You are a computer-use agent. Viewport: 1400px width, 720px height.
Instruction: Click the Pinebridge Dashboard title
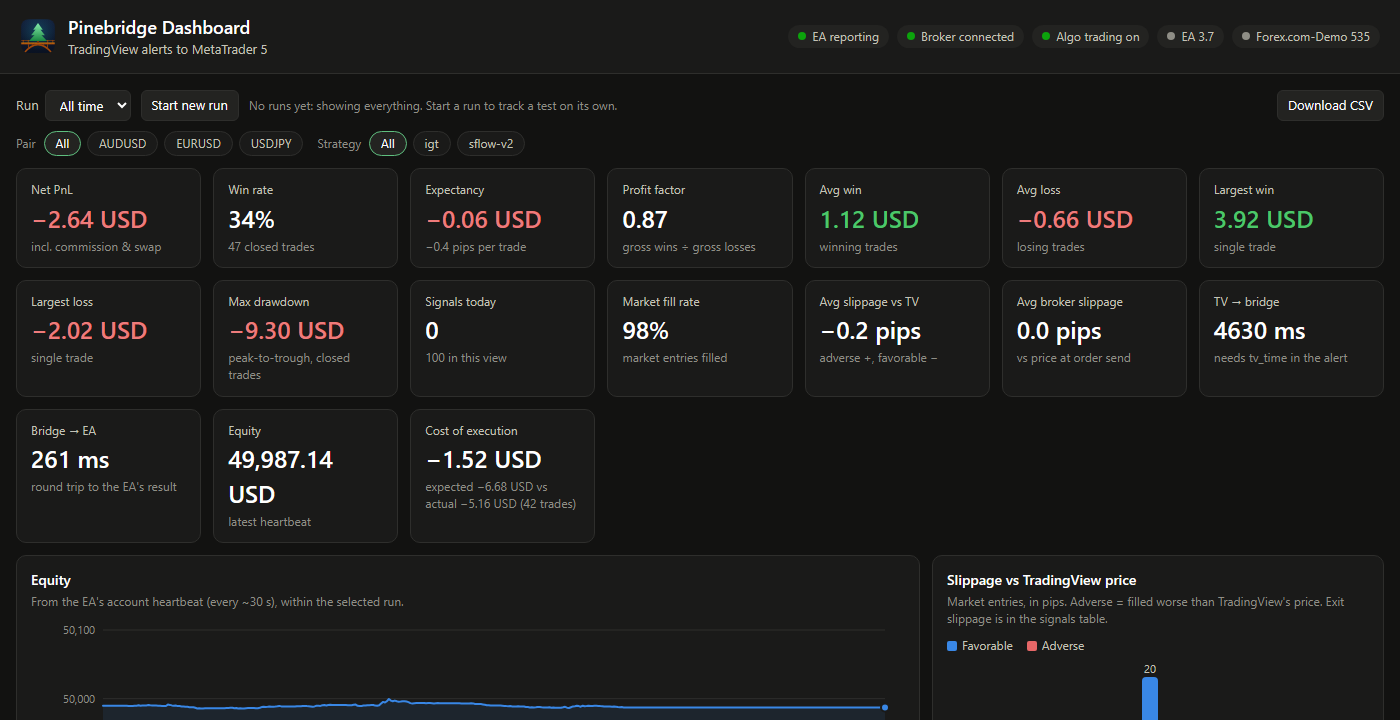[159, 28]
